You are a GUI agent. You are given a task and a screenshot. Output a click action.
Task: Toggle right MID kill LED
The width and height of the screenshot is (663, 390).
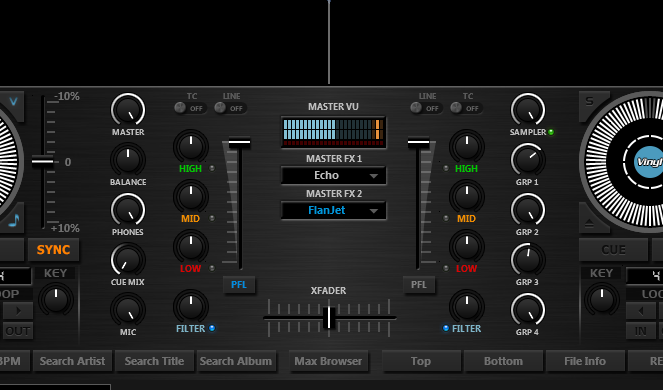pos(446,218)
